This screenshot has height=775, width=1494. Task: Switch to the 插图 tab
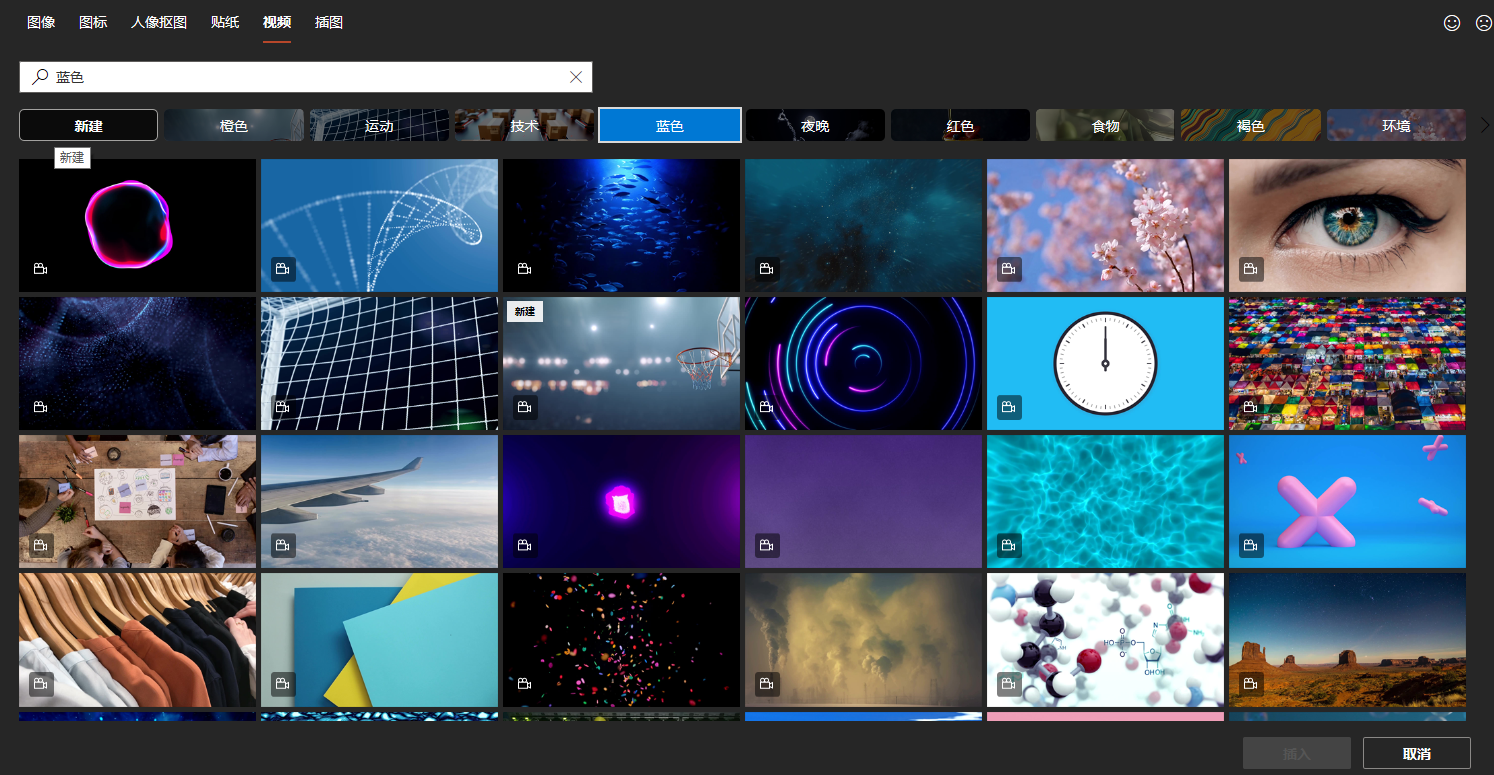point(329,22)
